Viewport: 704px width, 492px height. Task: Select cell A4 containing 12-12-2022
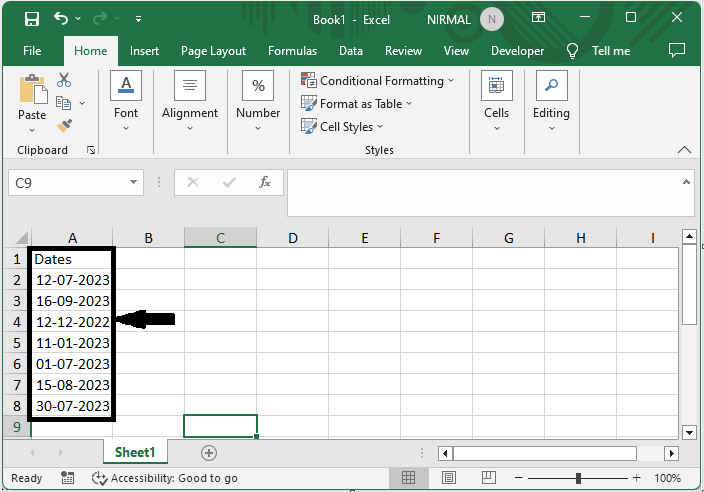(72, 322)
